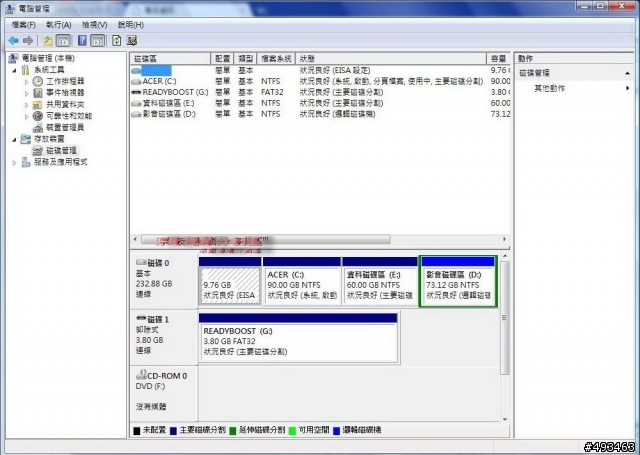640x455 pixels.
Task: Expand the 共用資料夾 node arrow
Action: coord(27,105)
